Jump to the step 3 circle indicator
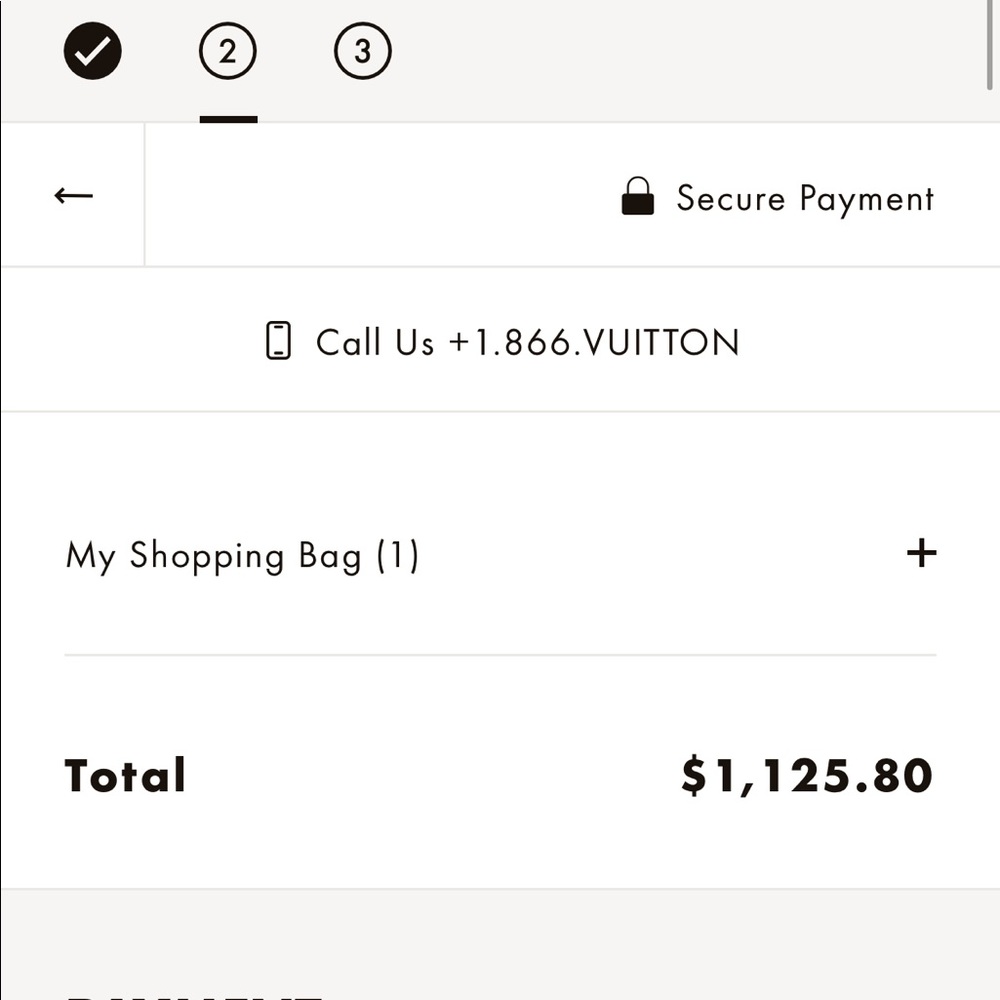 (x=362, y=51)
